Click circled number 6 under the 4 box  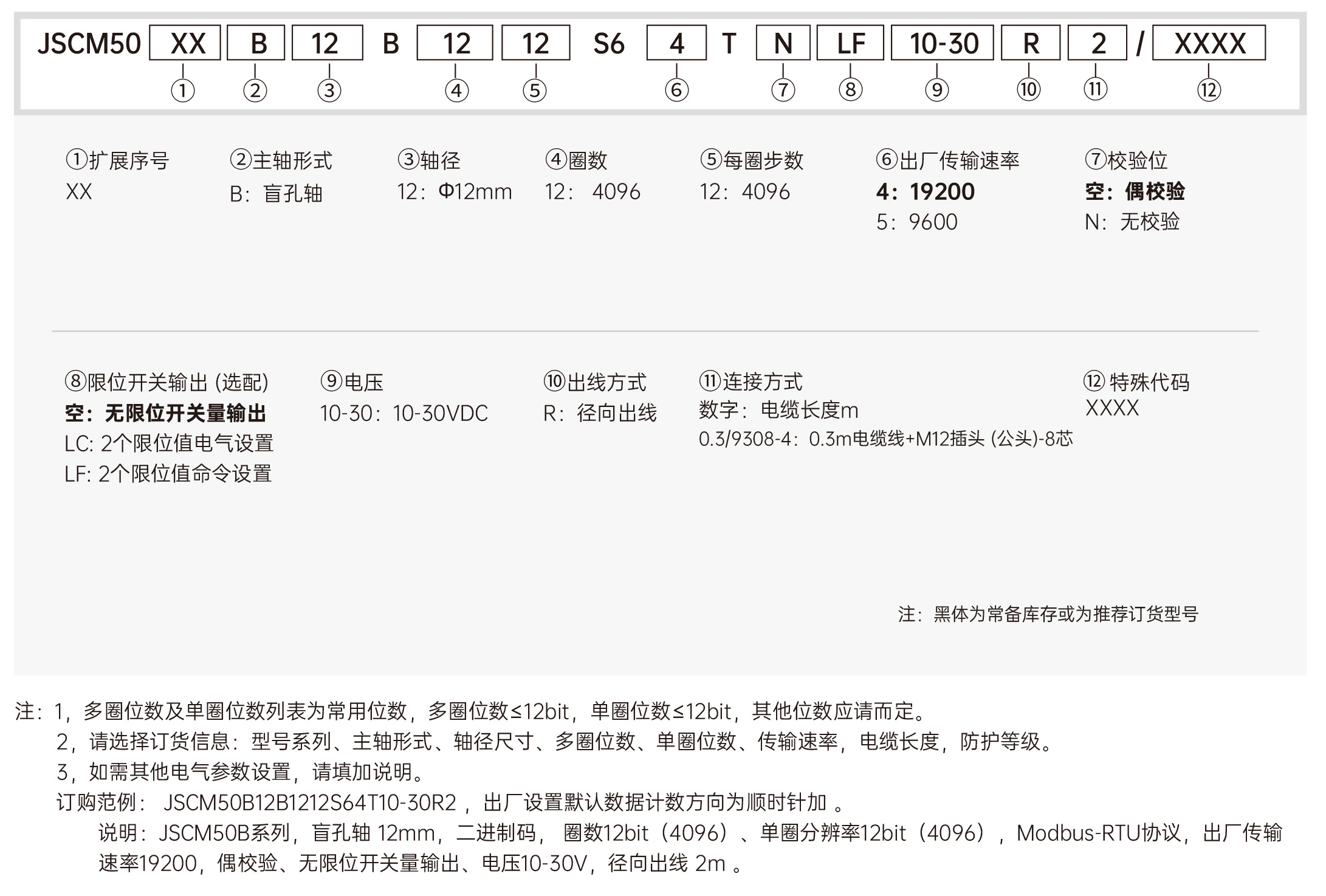(x=676, y=90)
